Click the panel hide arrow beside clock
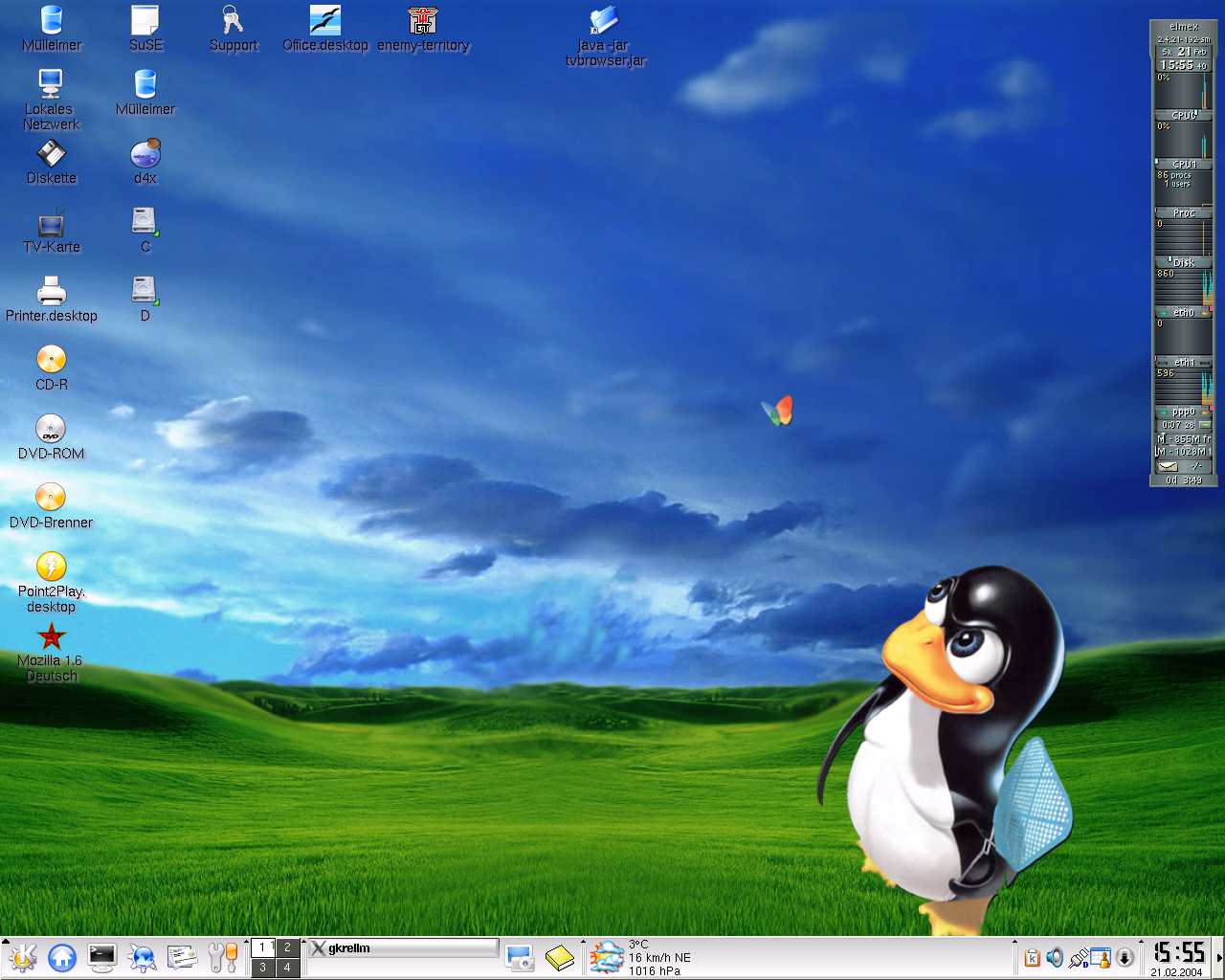Image resolution: width=1225 pixels, height=980 pixels. click(x=1219, y=958)
